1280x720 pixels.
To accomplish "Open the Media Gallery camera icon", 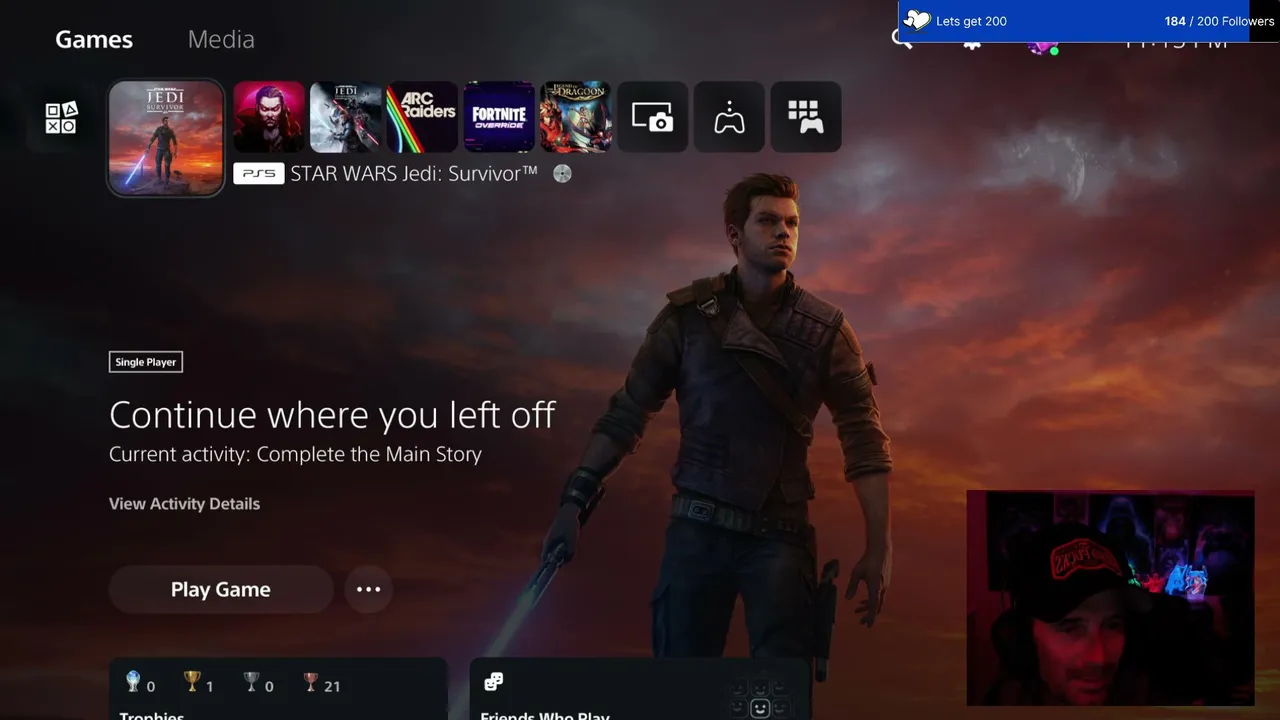I will coord(653,117).
